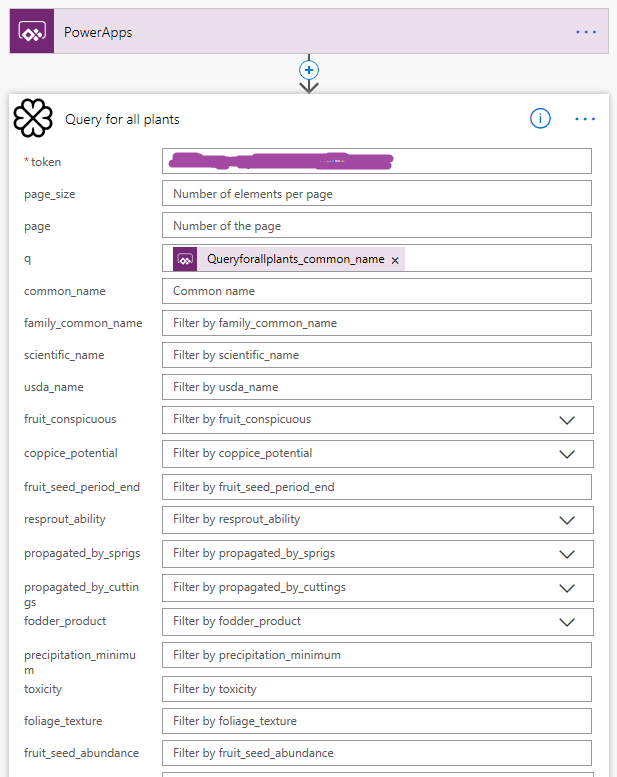
Task: Focus the page_size input field
Action: click(x=376, y=194)
